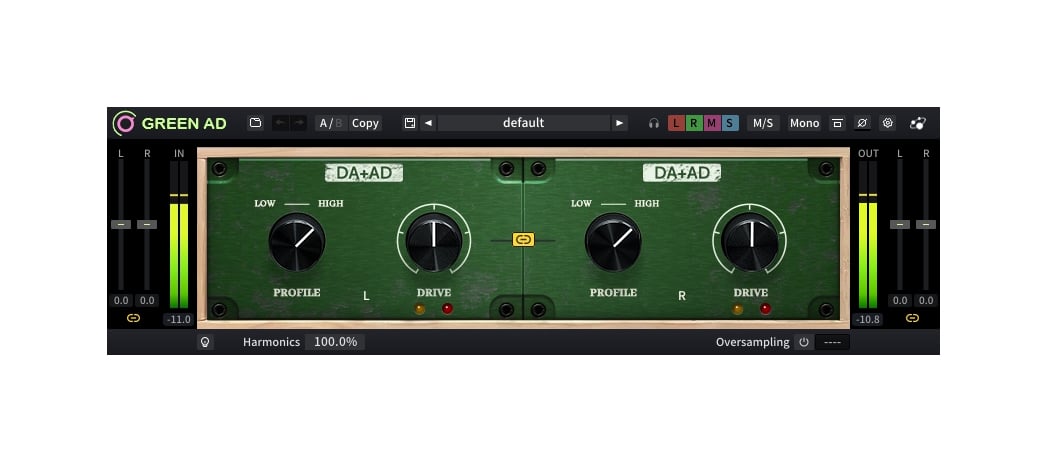
Task: Switch A/B comparison state
Action: pyautogui.click(x=330, y=123)
